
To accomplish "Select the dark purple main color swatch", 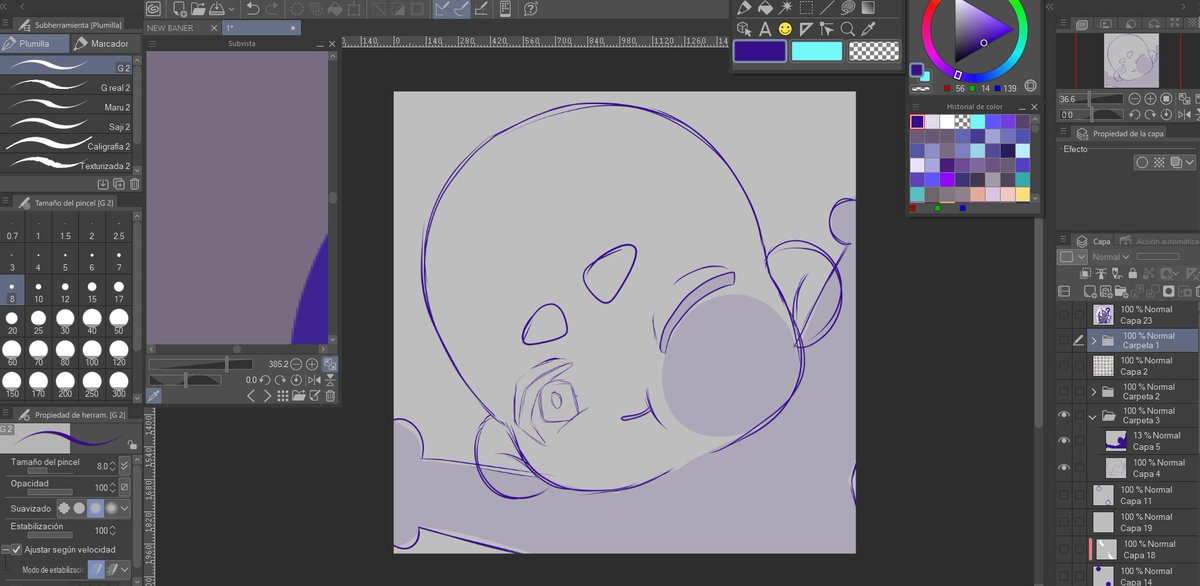I will (759, 51).
